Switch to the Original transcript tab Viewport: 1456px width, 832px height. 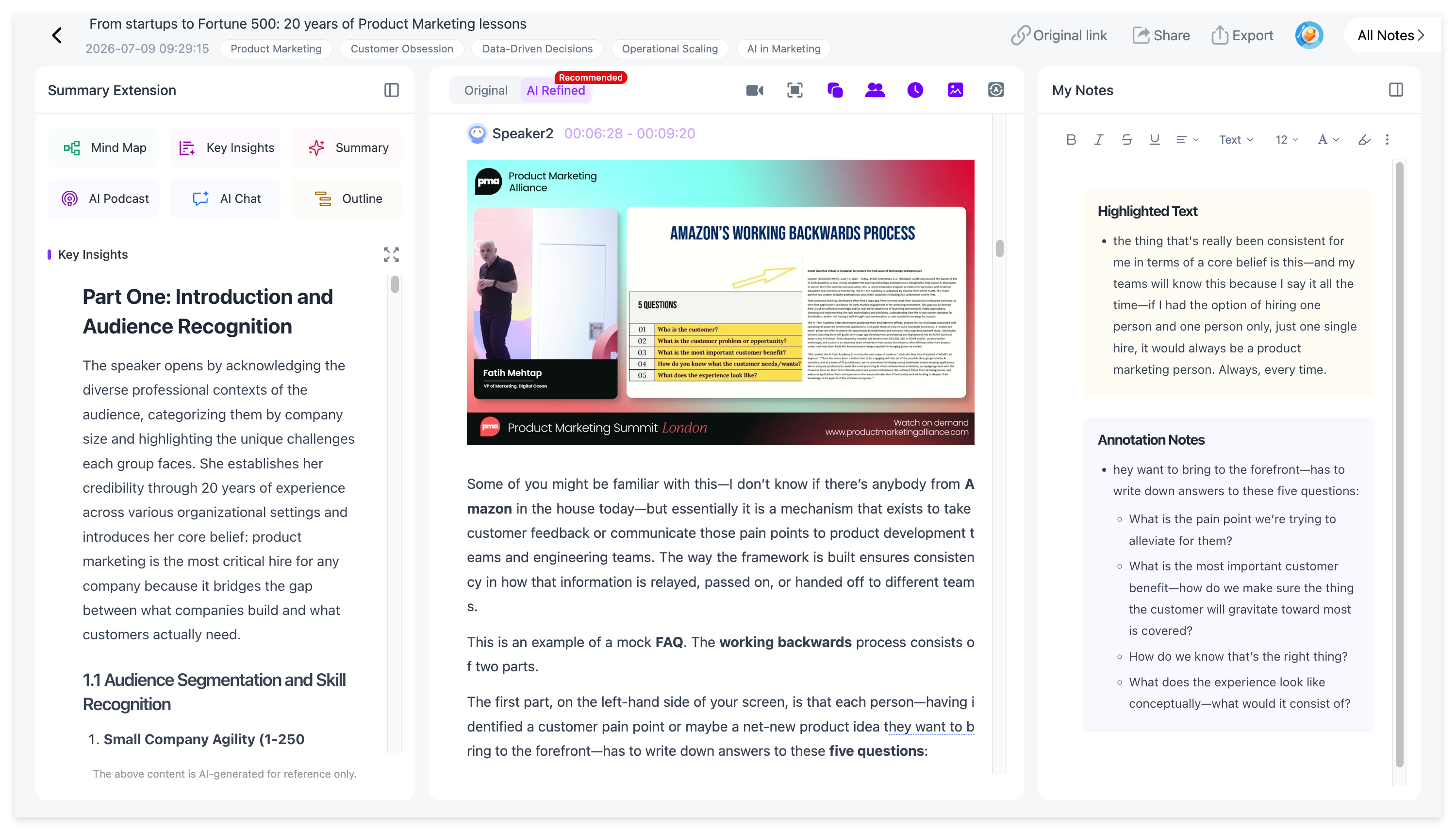click(x=485, y=90)
